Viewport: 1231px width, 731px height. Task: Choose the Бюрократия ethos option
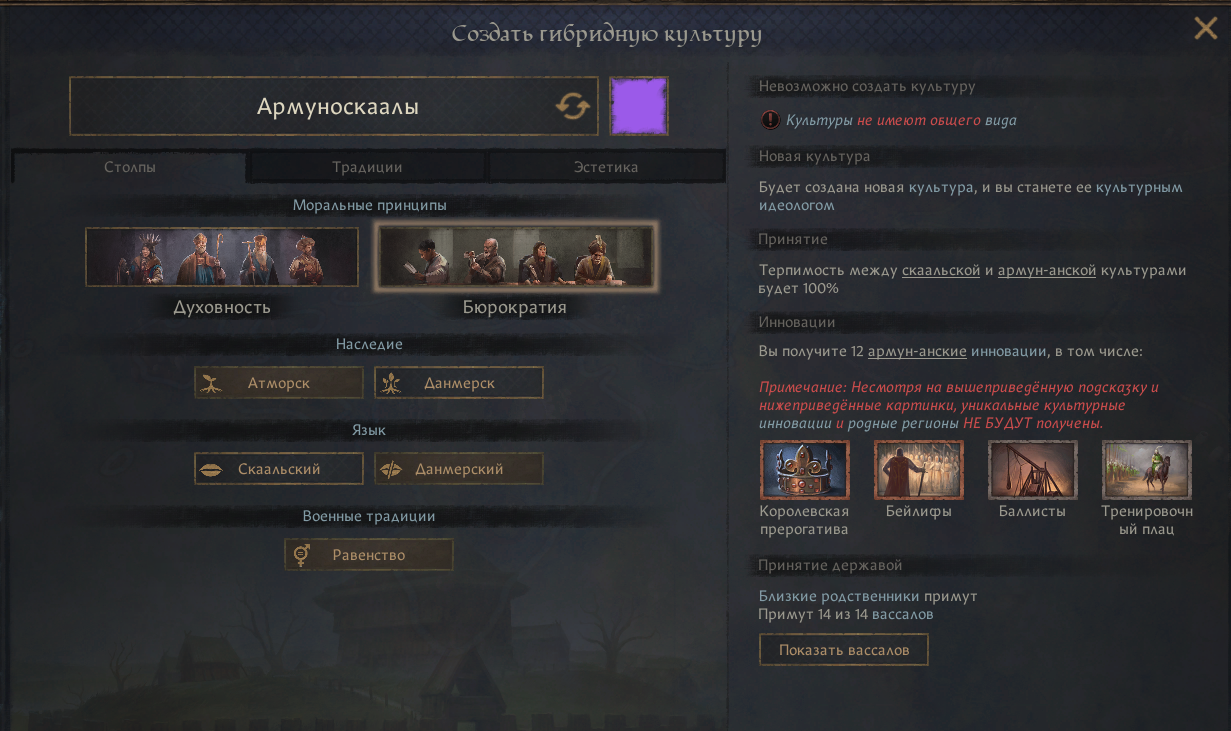pyautogui.click(x=514, y=257)
